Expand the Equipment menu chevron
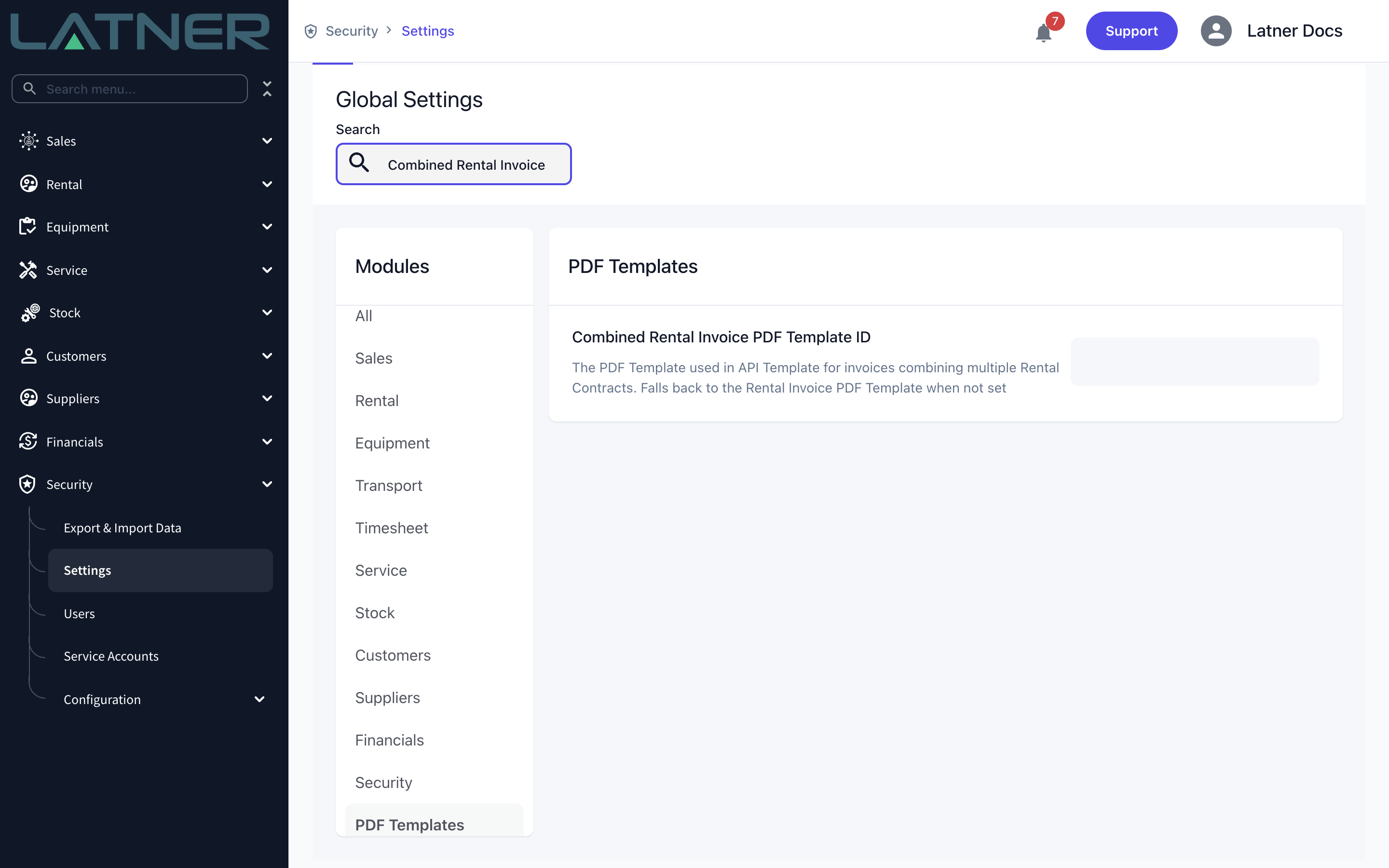Screen dimensions: 1389x868 (x=267, y=227)
